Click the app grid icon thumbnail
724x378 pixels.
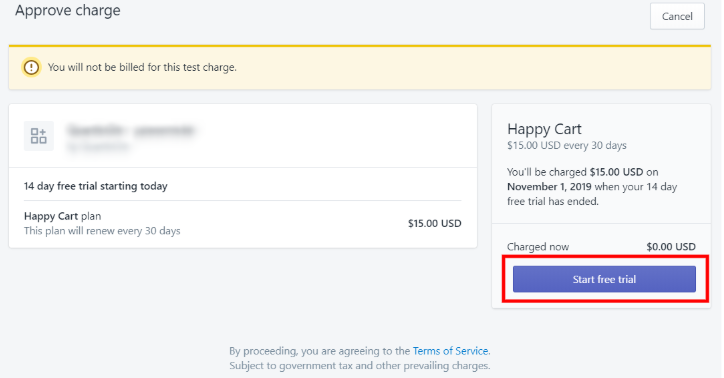coord(39,136)
